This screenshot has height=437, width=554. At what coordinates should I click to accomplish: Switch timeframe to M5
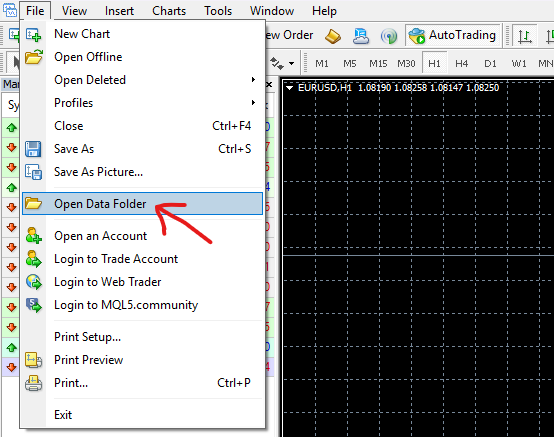coord(349,64)
